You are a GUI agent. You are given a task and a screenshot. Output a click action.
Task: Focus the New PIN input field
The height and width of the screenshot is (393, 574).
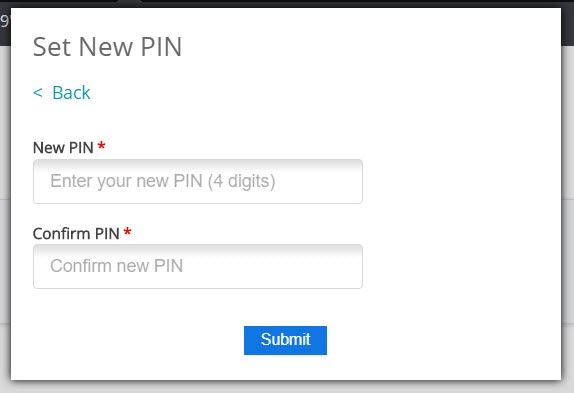[198, 181]
